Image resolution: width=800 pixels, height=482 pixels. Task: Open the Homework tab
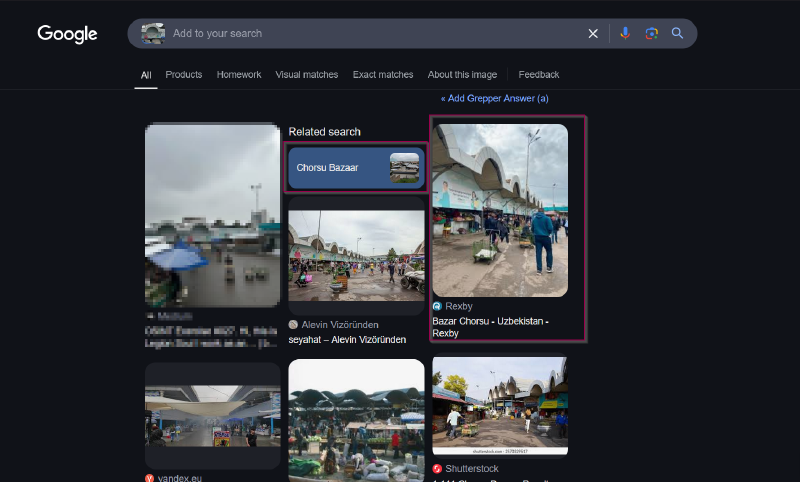click(239, 75)
